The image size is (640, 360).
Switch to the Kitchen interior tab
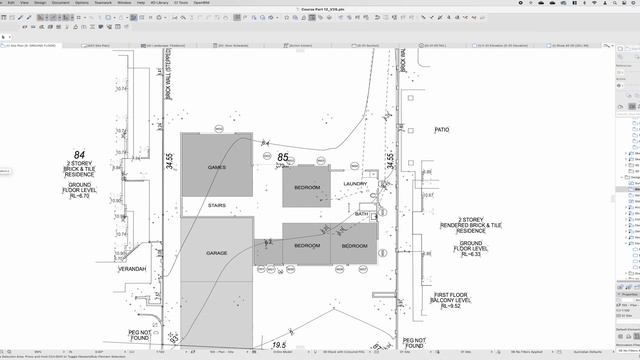coord(298,45)
